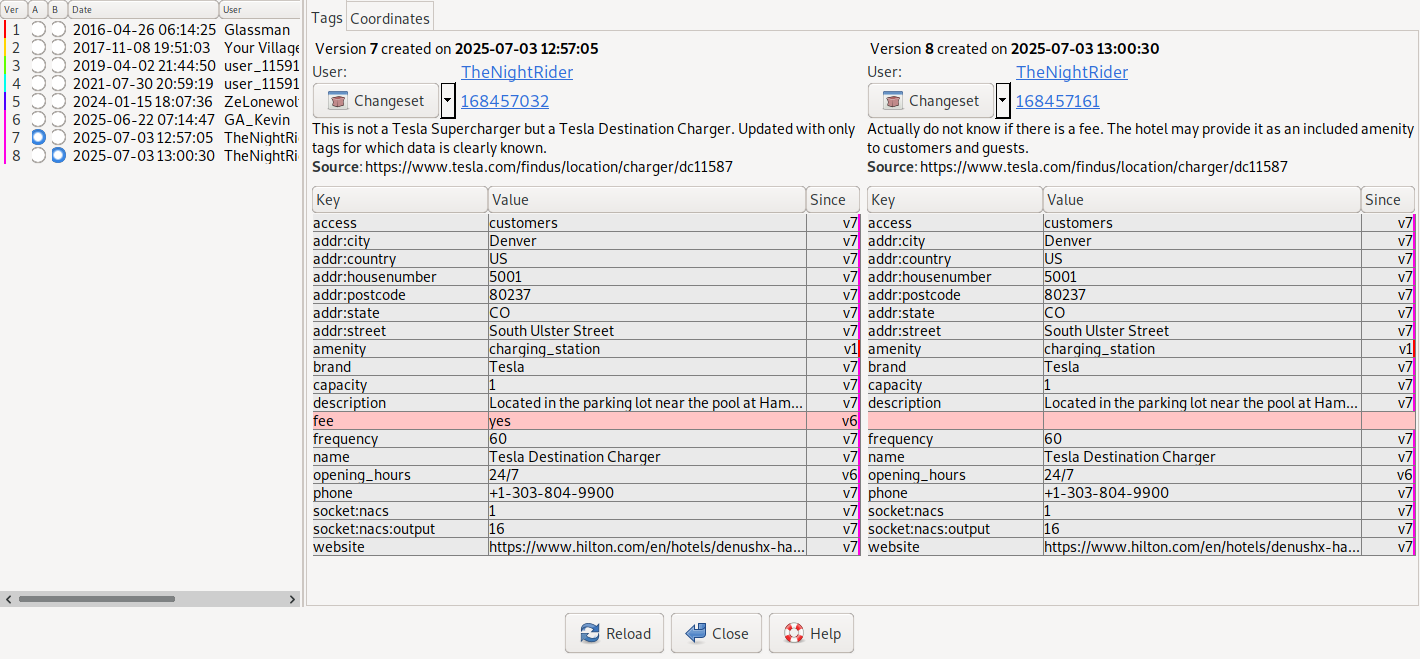Click the User column header in history list
1420x659 pixels.
point(259,10)
